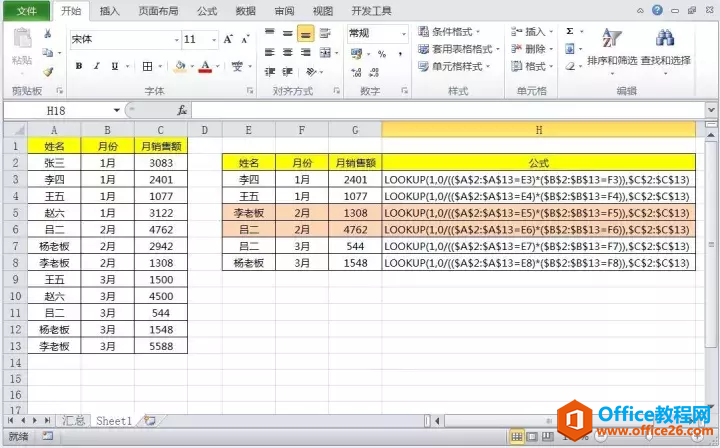The height and width of the screenshot is (448, 720).
Task: Apply fill color bucket
Action: [180, 67]
